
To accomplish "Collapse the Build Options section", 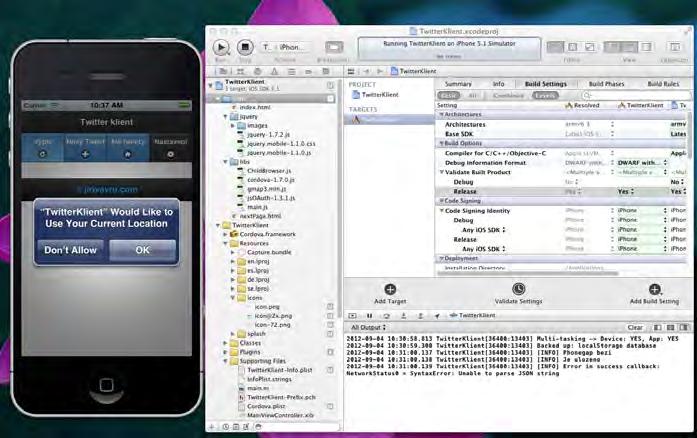I will pos(442,144).
